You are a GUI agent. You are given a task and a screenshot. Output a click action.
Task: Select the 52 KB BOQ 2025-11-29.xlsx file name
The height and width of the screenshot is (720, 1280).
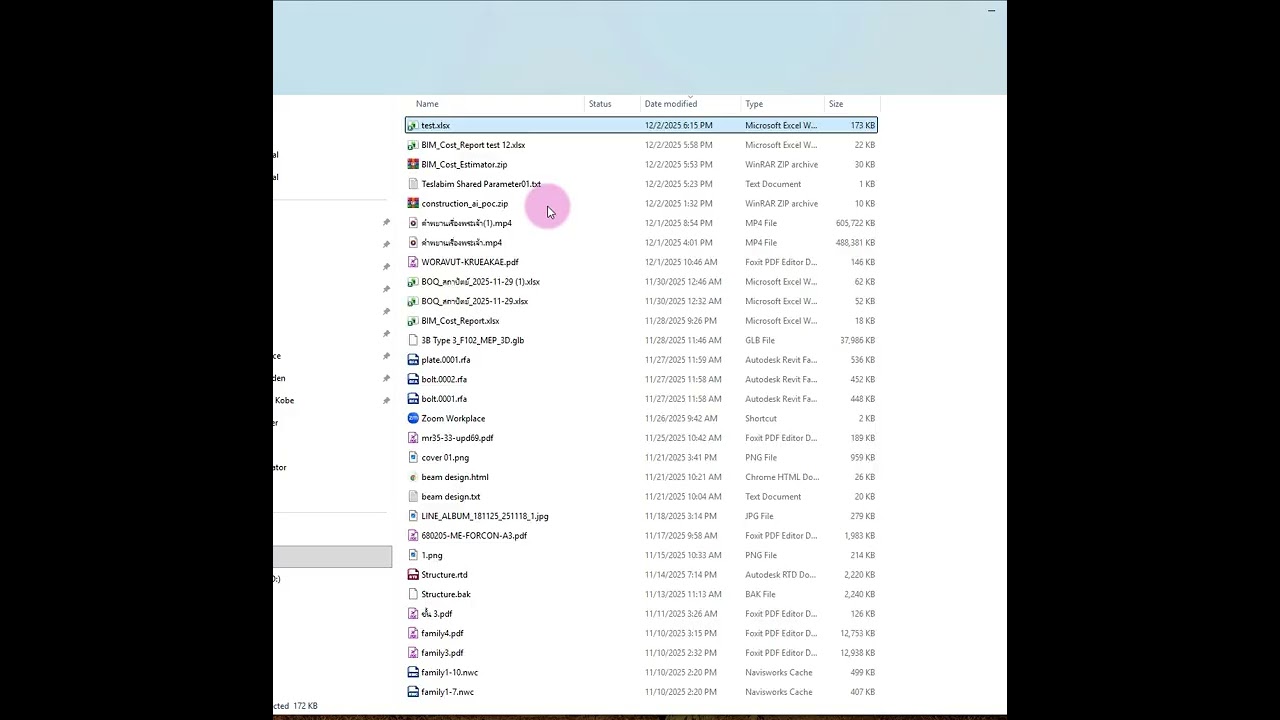coord(475,301)
